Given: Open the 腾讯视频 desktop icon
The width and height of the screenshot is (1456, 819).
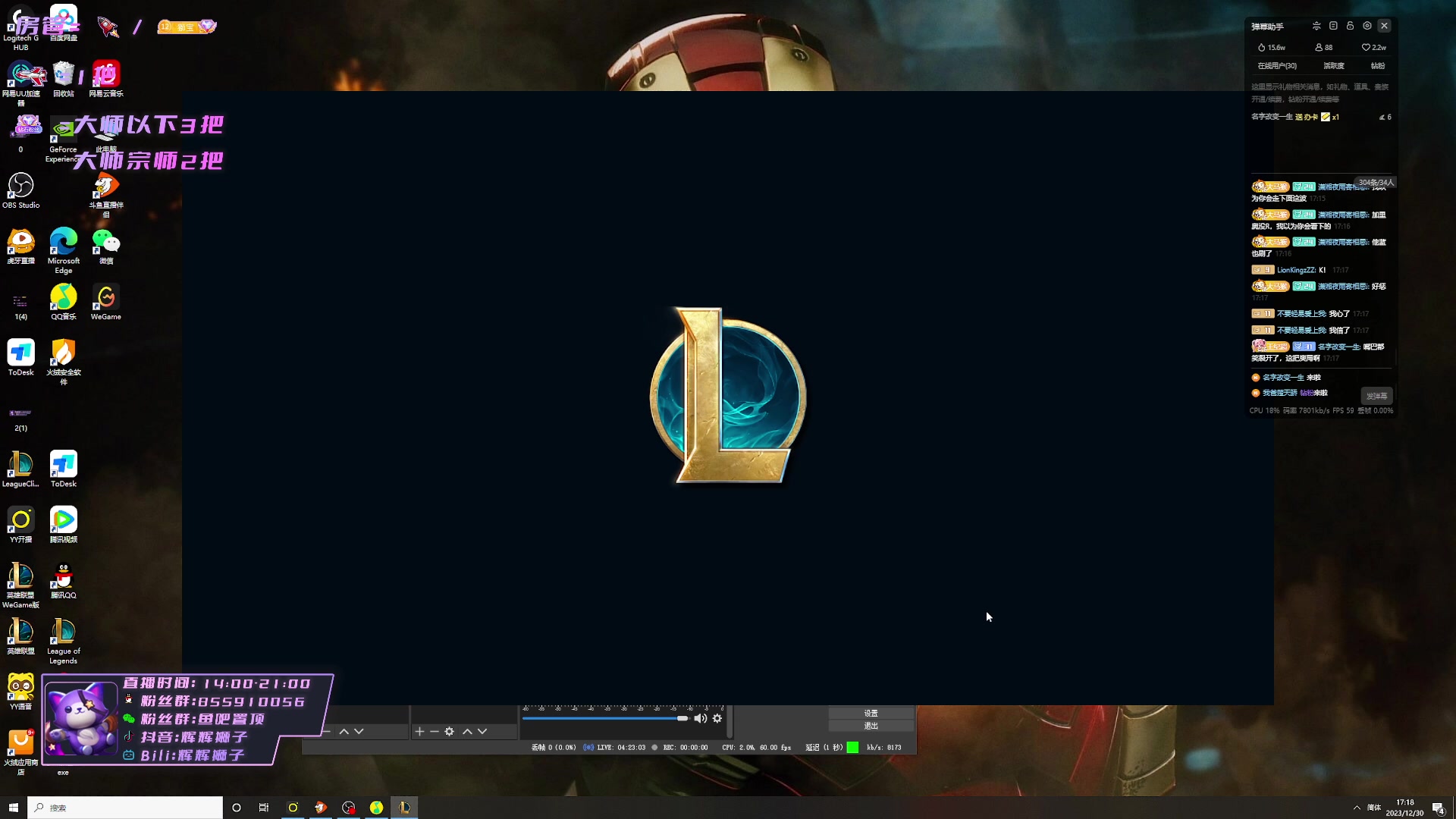Looking at the screenshot, I should pos(64,525).
